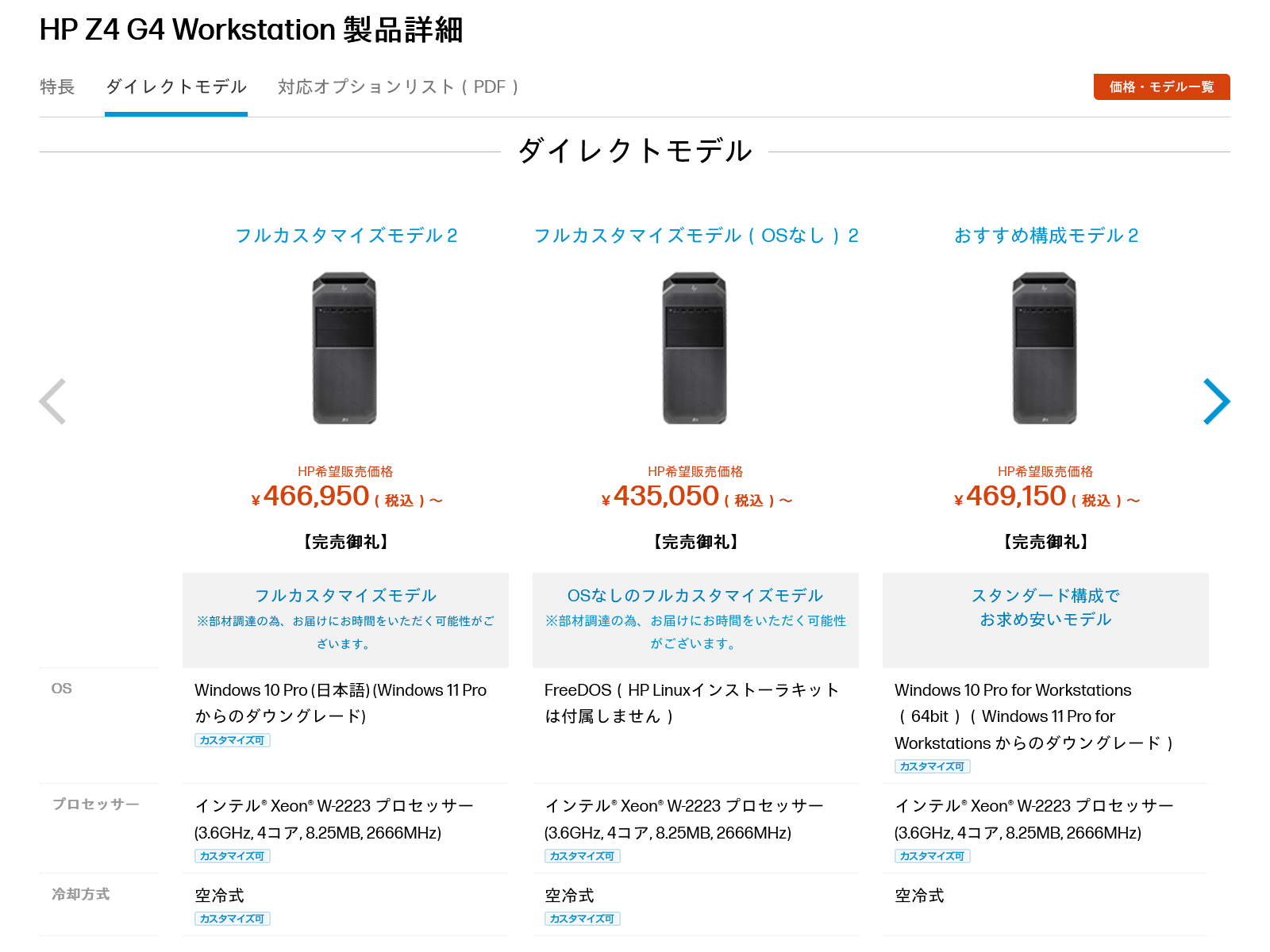This screenshot has width=1270, height=952.
Task: Open the おすすめ構成モデル 2 workstation image
Action: pyautogui.click(x=1045, y=348)
